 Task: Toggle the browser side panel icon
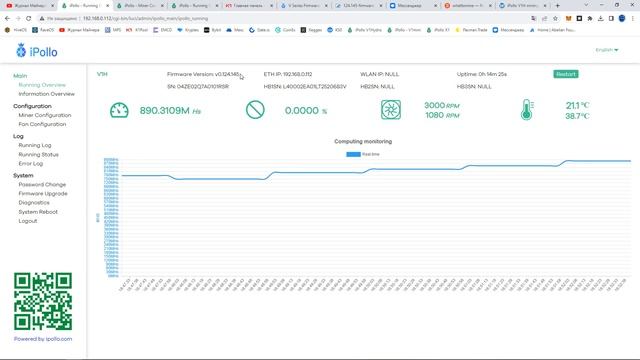pyautogui.click(x=611, y=18)
